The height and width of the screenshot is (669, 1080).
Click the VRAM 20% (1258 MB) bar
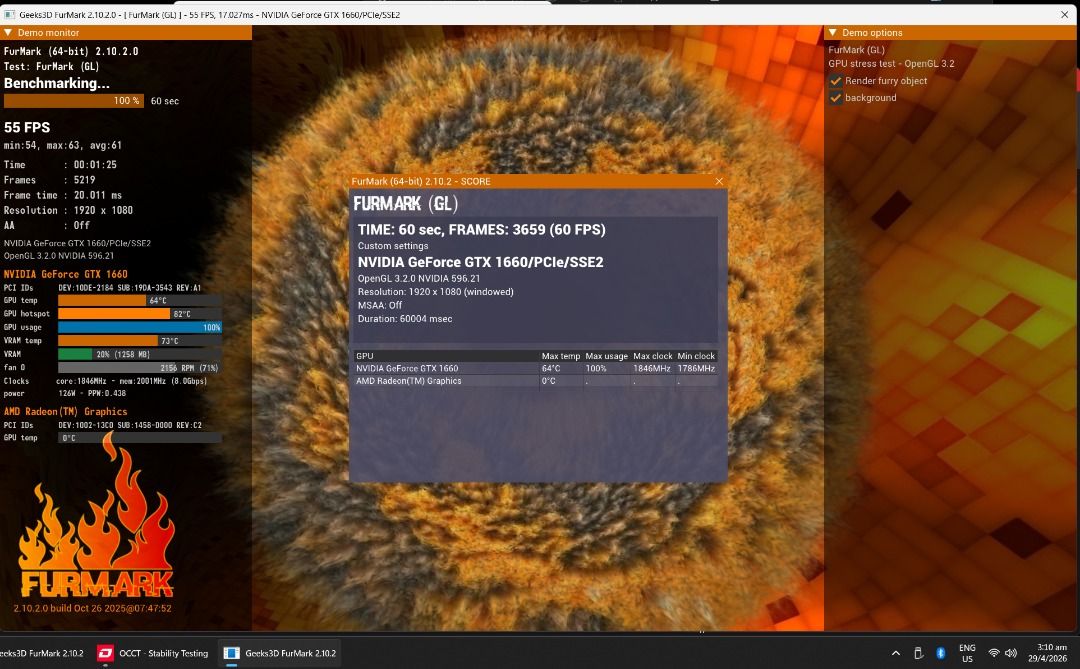(140, 354)
